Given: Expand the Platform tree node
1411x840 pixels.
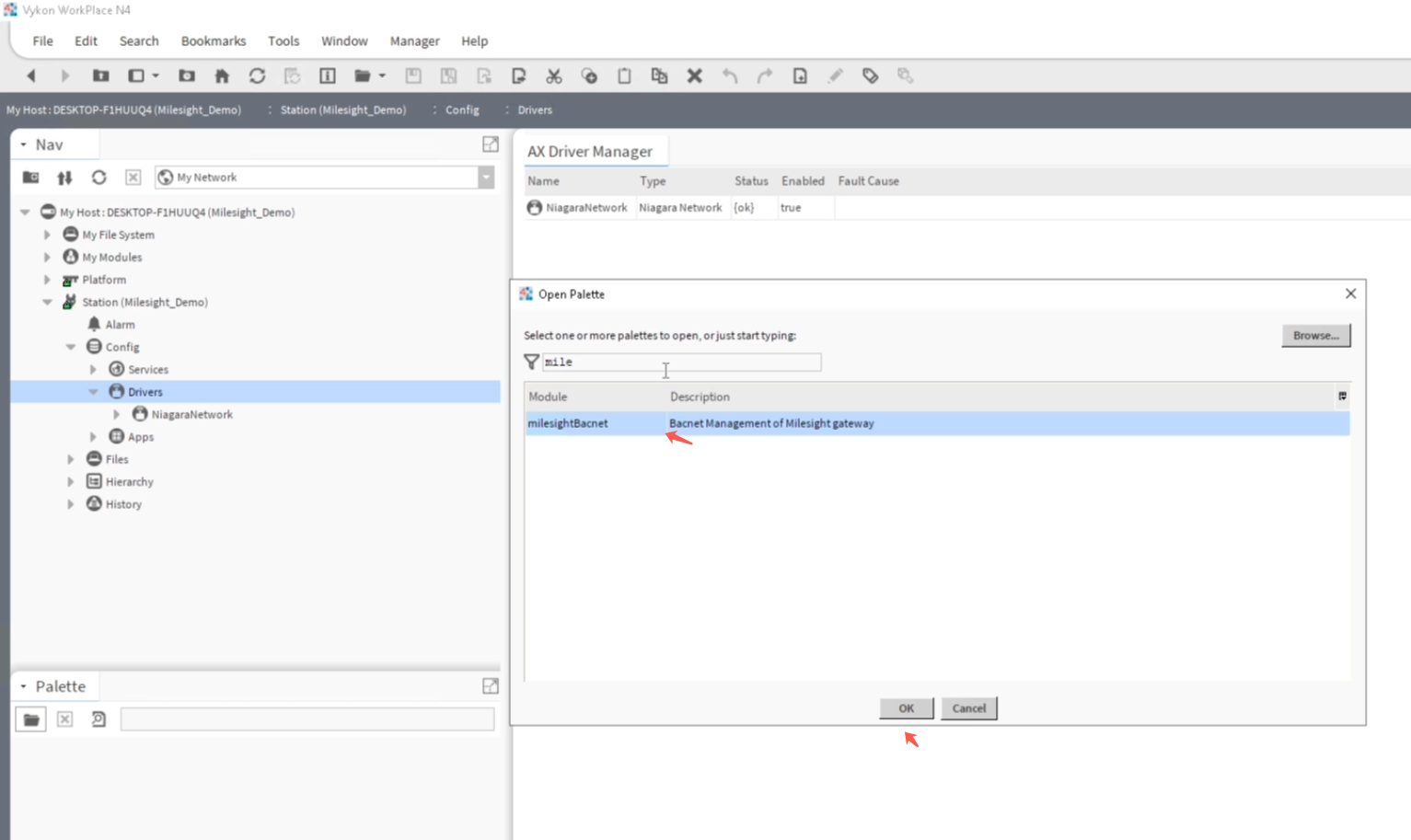Looking at the screenshot, I should (48, 280).
